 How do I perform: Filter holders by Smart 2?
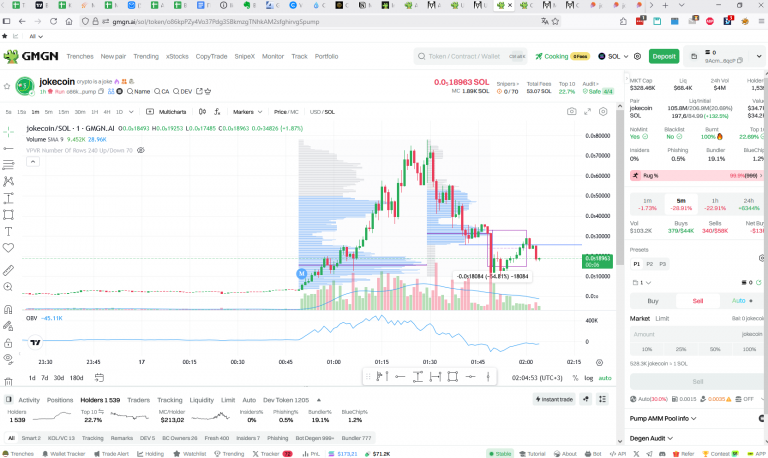(31, 438)
